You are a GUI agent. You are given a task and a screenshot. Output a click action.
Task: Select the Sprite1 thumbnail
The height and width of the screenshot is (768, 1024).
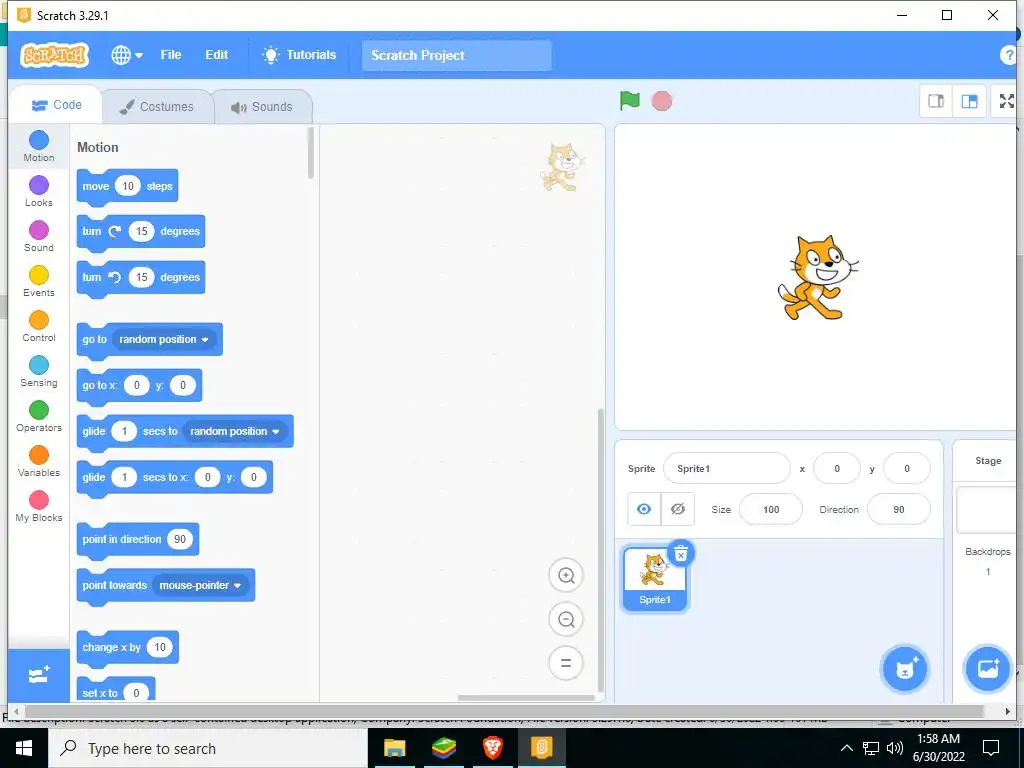click(x=654, y=578)
